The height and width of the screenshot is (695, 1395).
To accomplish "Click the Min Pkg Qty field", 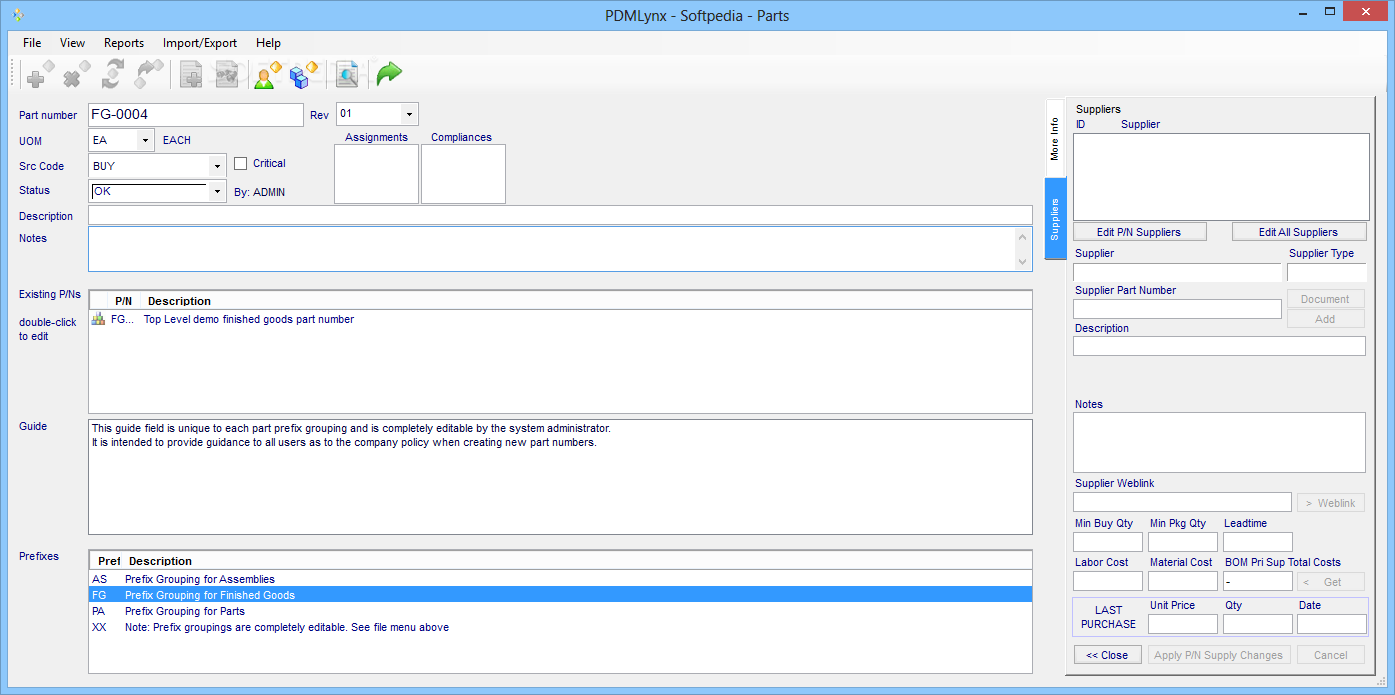I will [x=1183, y=542].
